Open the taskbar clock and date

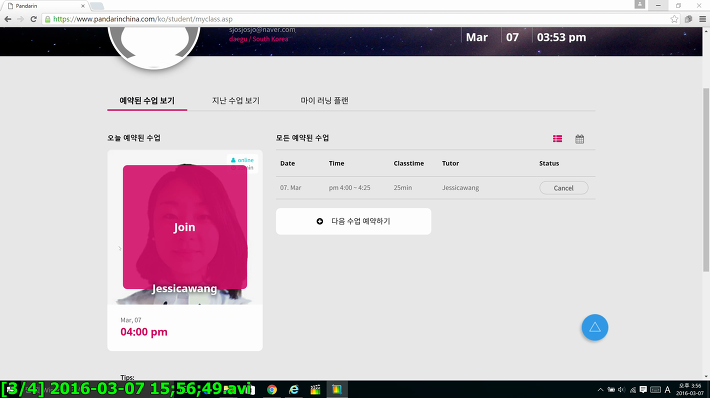[x=690, y=389]
